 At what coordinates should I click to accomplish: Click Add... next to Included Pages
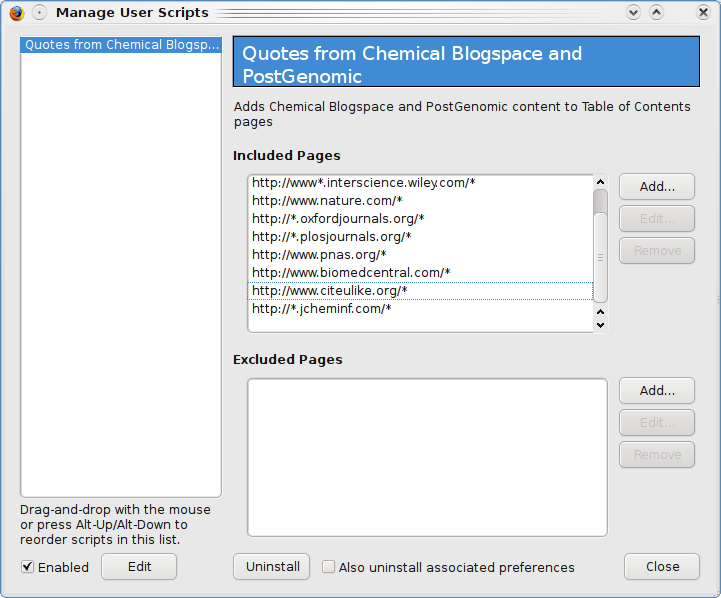click(657, 186)
